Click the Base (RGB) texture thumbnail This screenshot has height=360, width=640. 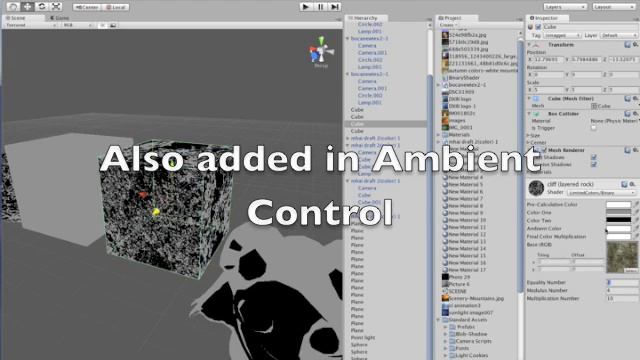[x=622, y=257]
